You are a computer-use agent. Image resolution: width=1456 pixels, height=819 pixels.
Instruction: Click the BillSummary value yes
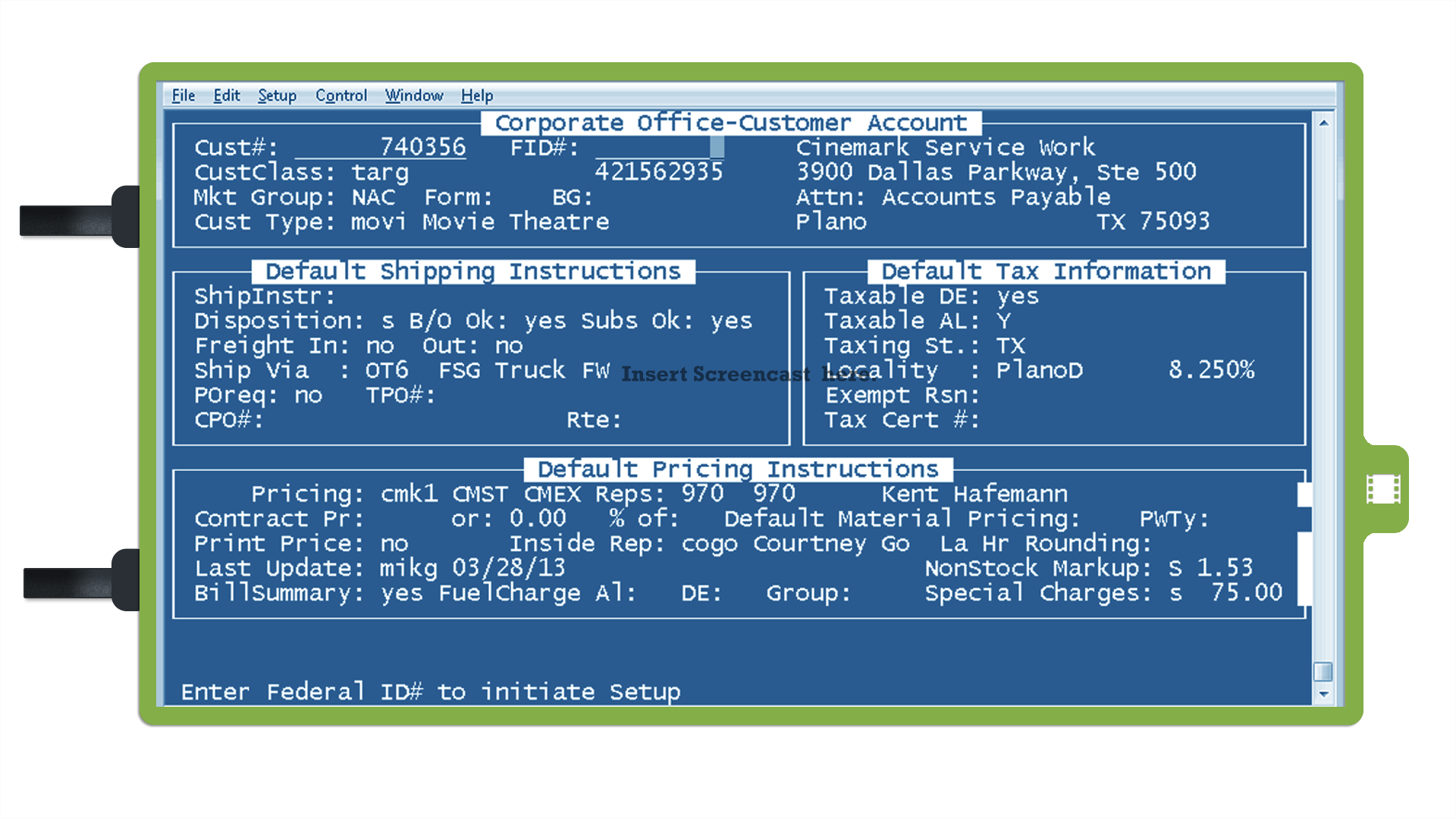pyautogui.click(x=402, y=594)
